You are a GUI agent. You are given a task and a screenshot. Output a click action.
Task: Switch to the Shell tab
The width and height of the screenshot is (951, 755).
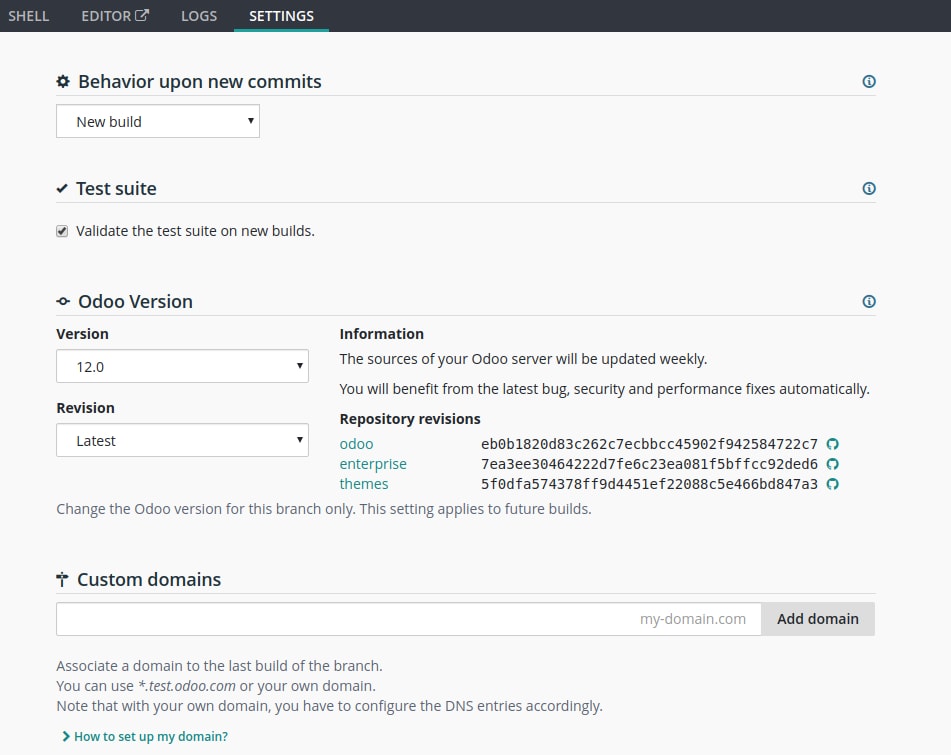pos(29,16)
